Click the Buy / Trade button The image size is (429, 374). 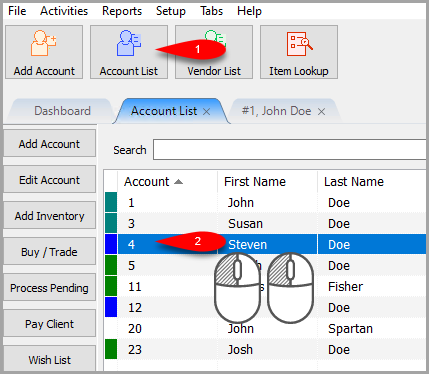coord(49,252)
